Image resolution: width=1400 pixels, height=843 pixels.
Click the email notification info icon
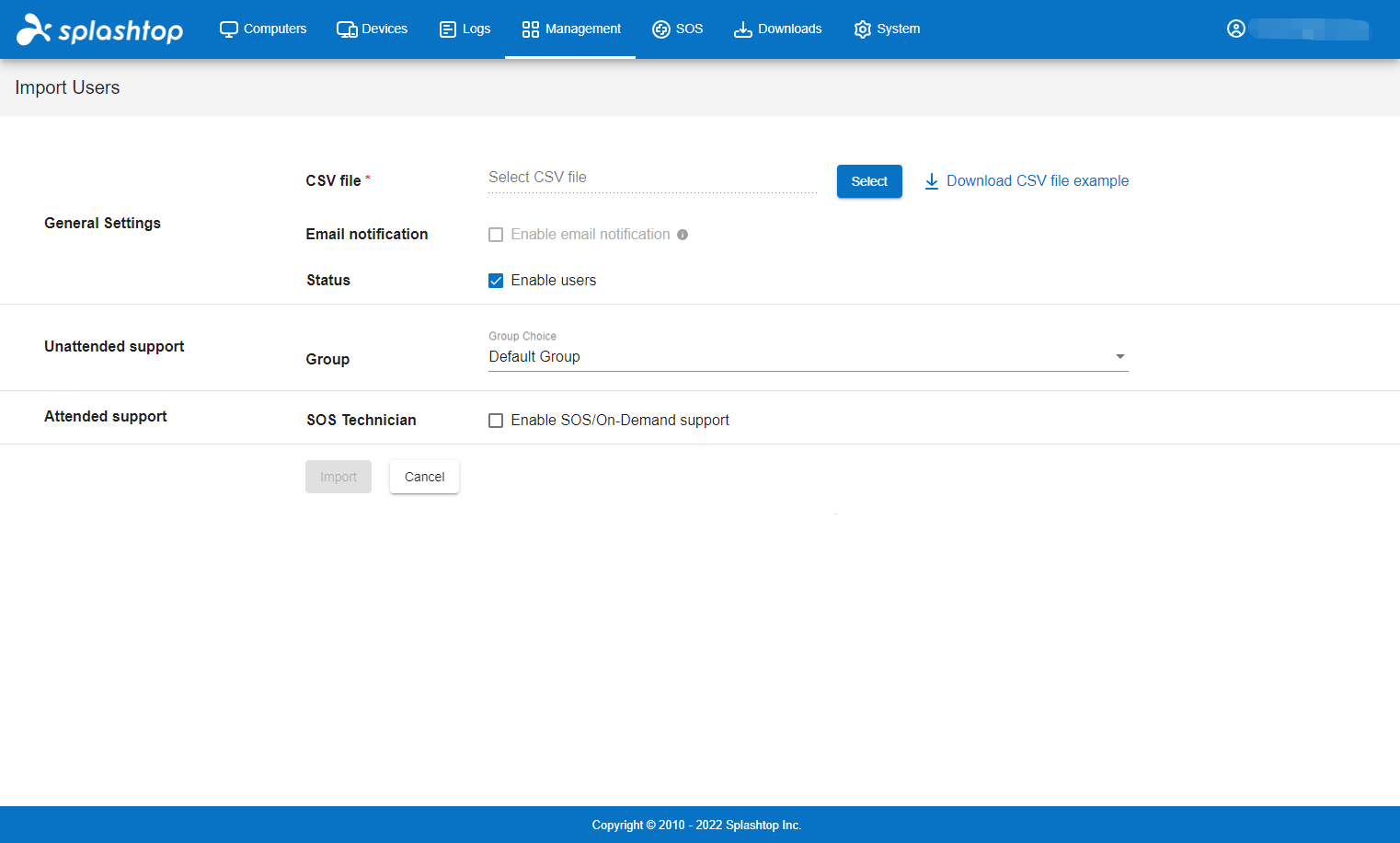[683, 235]
